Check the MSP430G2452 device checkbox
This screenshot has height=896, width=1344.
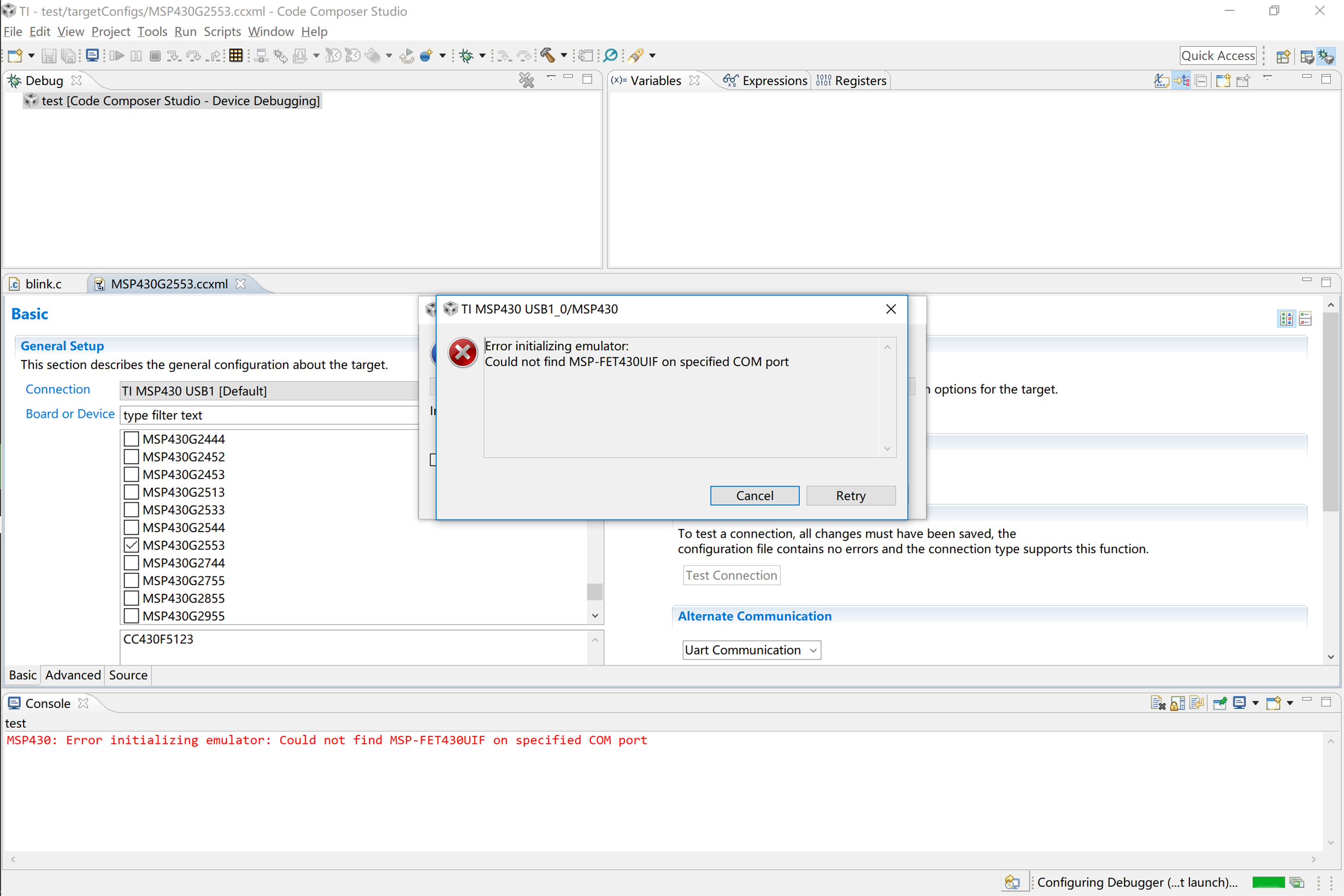click(132, 457)
